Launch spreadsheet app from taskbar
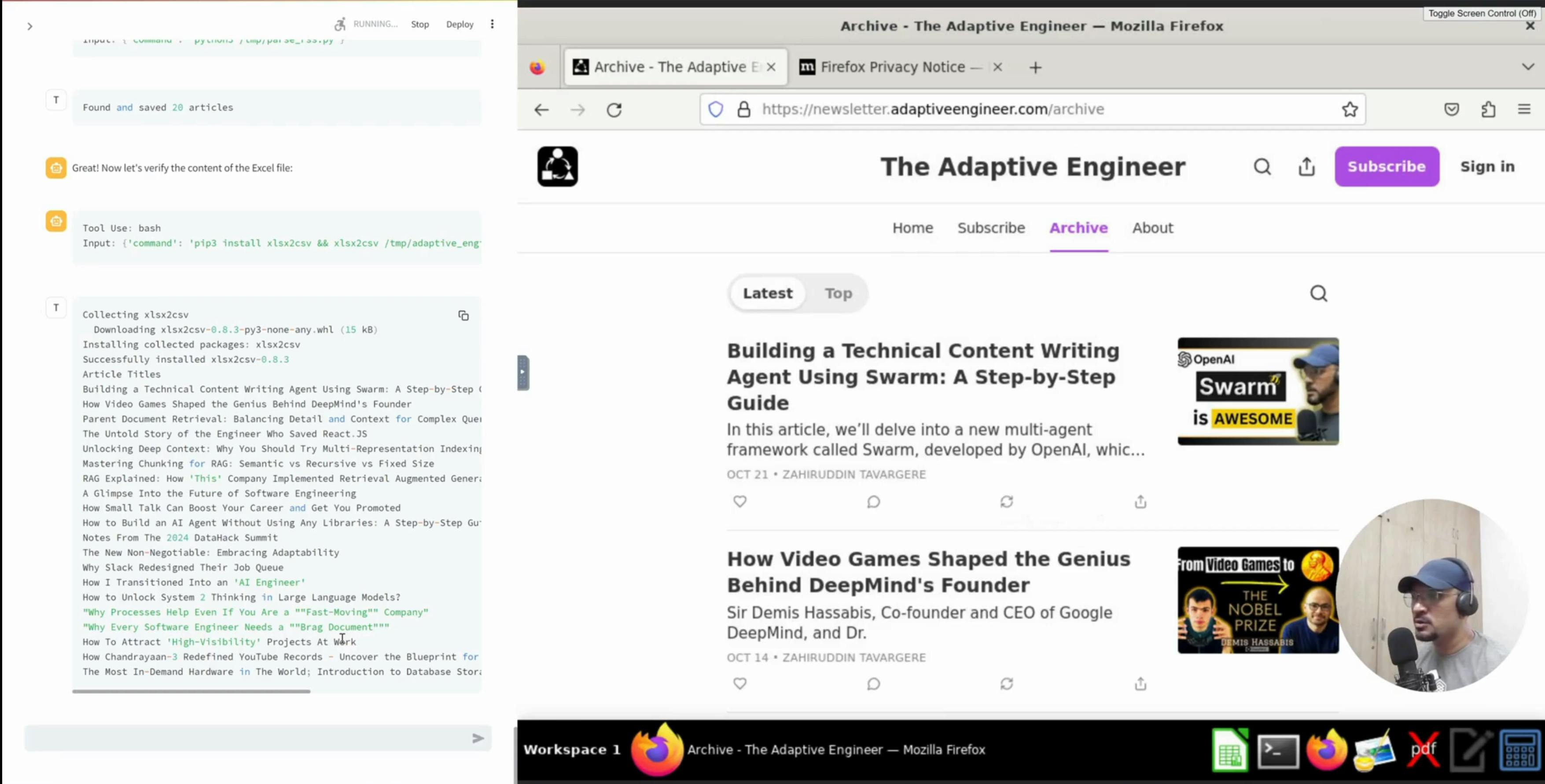This screenshot has width=1545, height=784. click(x=1229, y=750)
